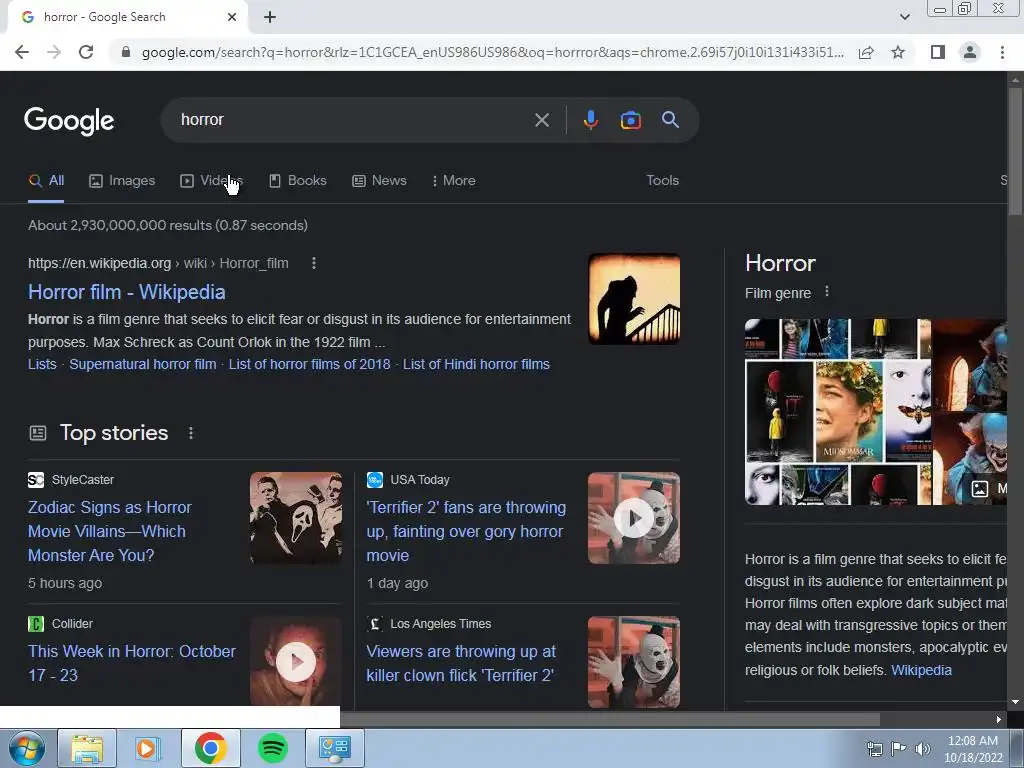Switch to the Images tab
1024x768 pixels.
click(x=122, y=180)
